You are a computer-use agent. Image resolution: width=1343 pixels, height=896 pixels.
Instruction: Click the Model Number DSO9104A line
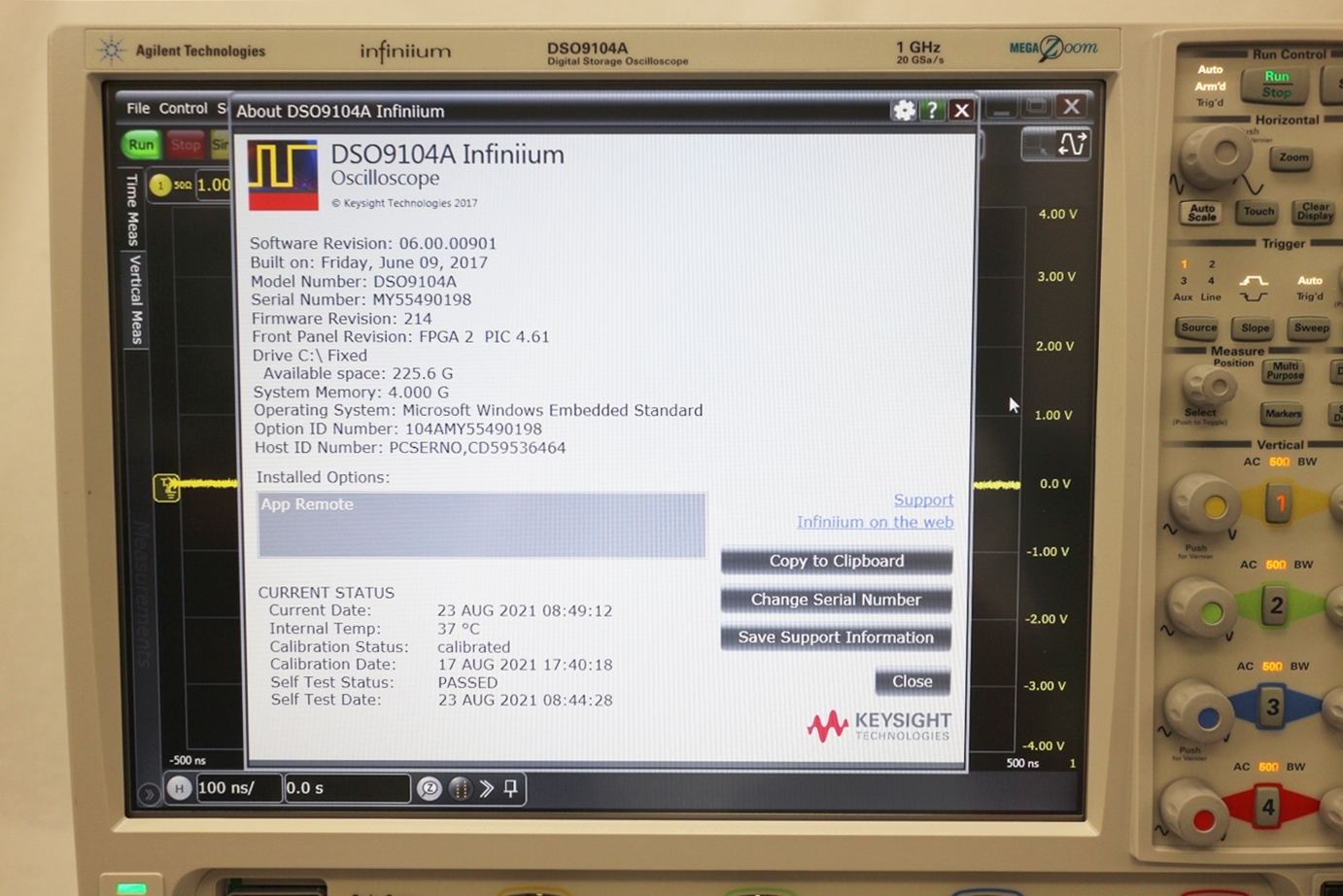(x=354, y=281)
